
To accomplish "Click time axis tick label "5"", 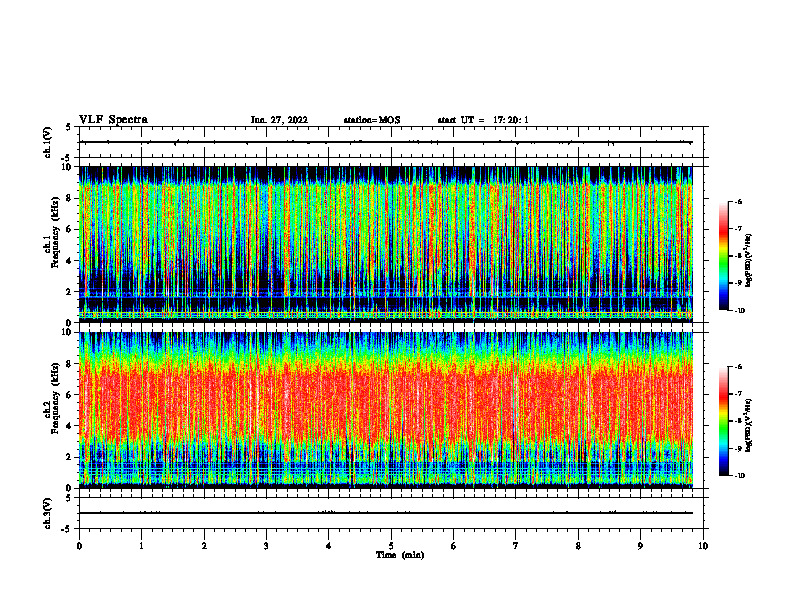I will point(391,546).
